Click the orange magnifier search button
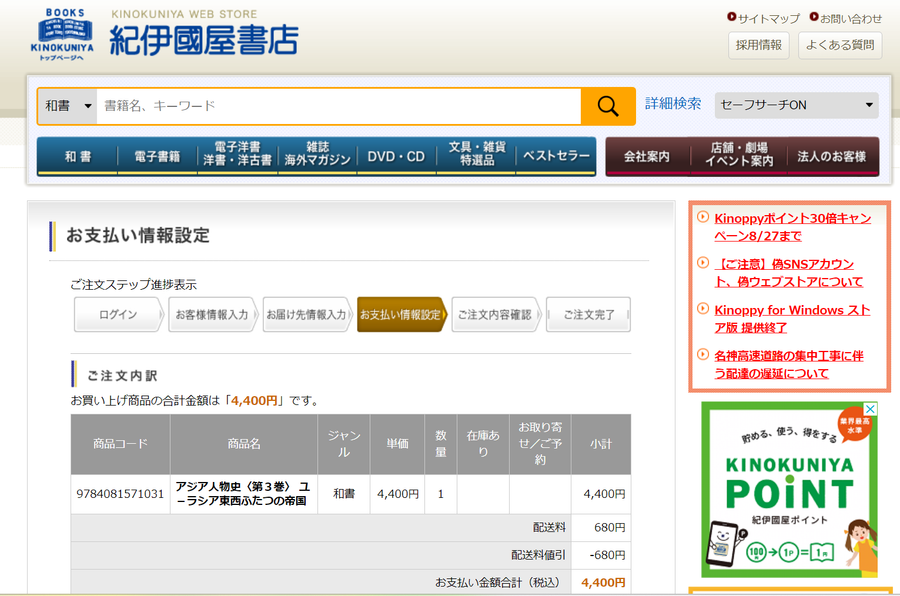Viewport: 900px width, 596px height. pos(608,106)
